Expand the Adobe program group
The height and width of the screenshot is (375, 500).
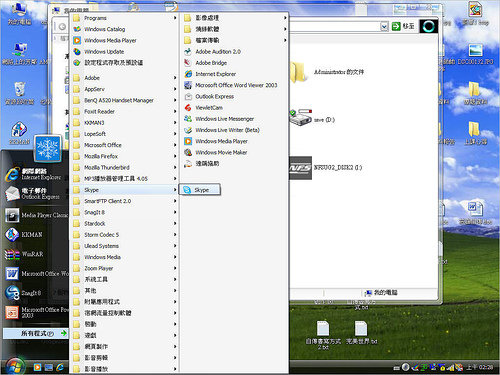124,78
